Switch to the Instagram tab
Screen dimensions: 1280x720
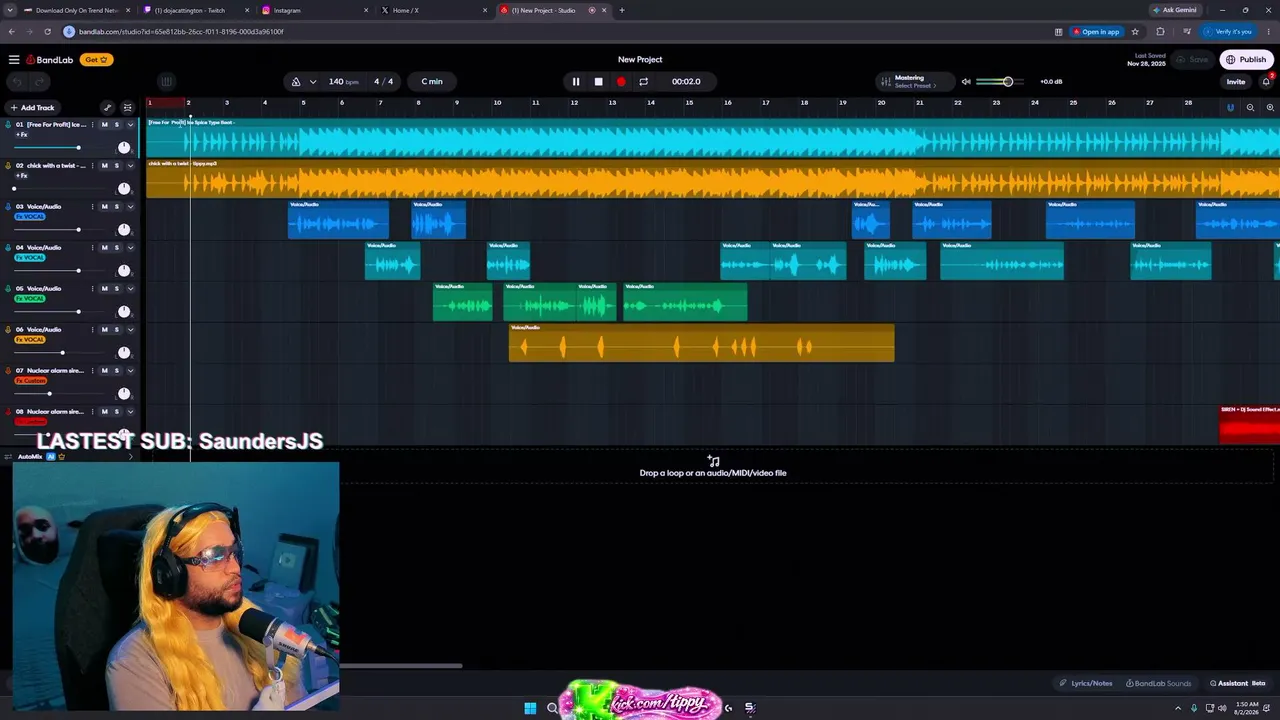[x=313, y=10]
